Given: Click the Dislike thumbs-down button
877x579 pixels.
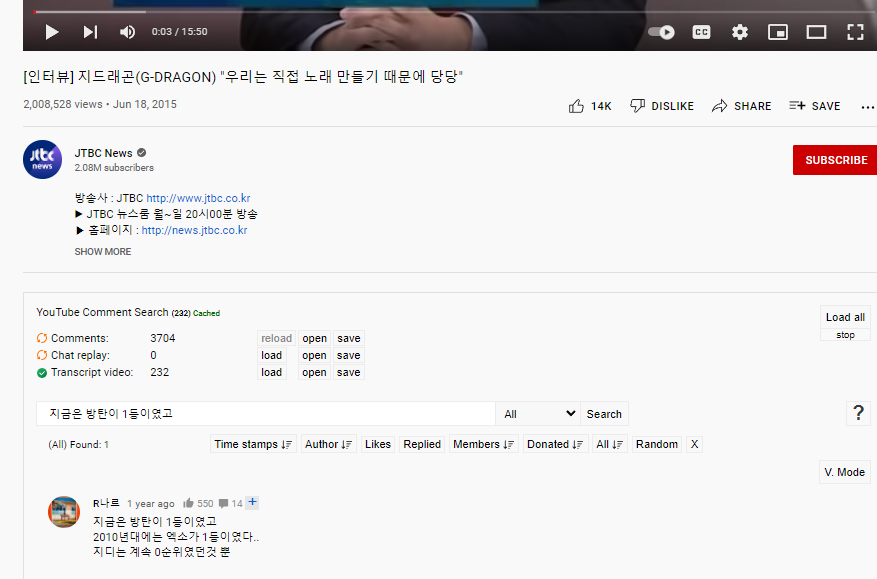Looking at the screenshot, I should click(x=662, y=106).
